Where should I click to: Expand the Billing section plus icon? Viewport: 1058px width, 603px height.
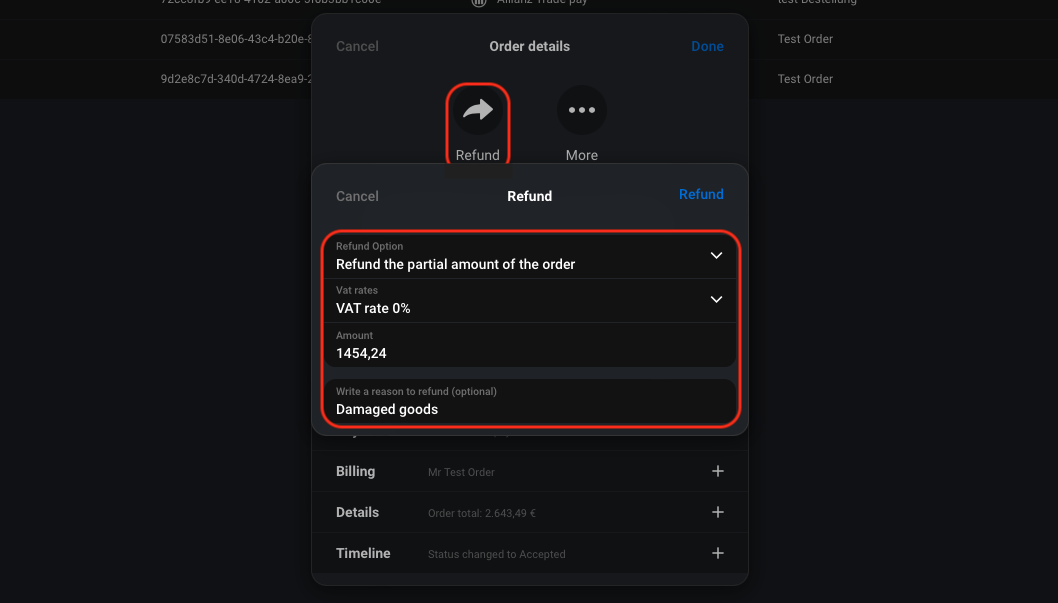[717, 471]
